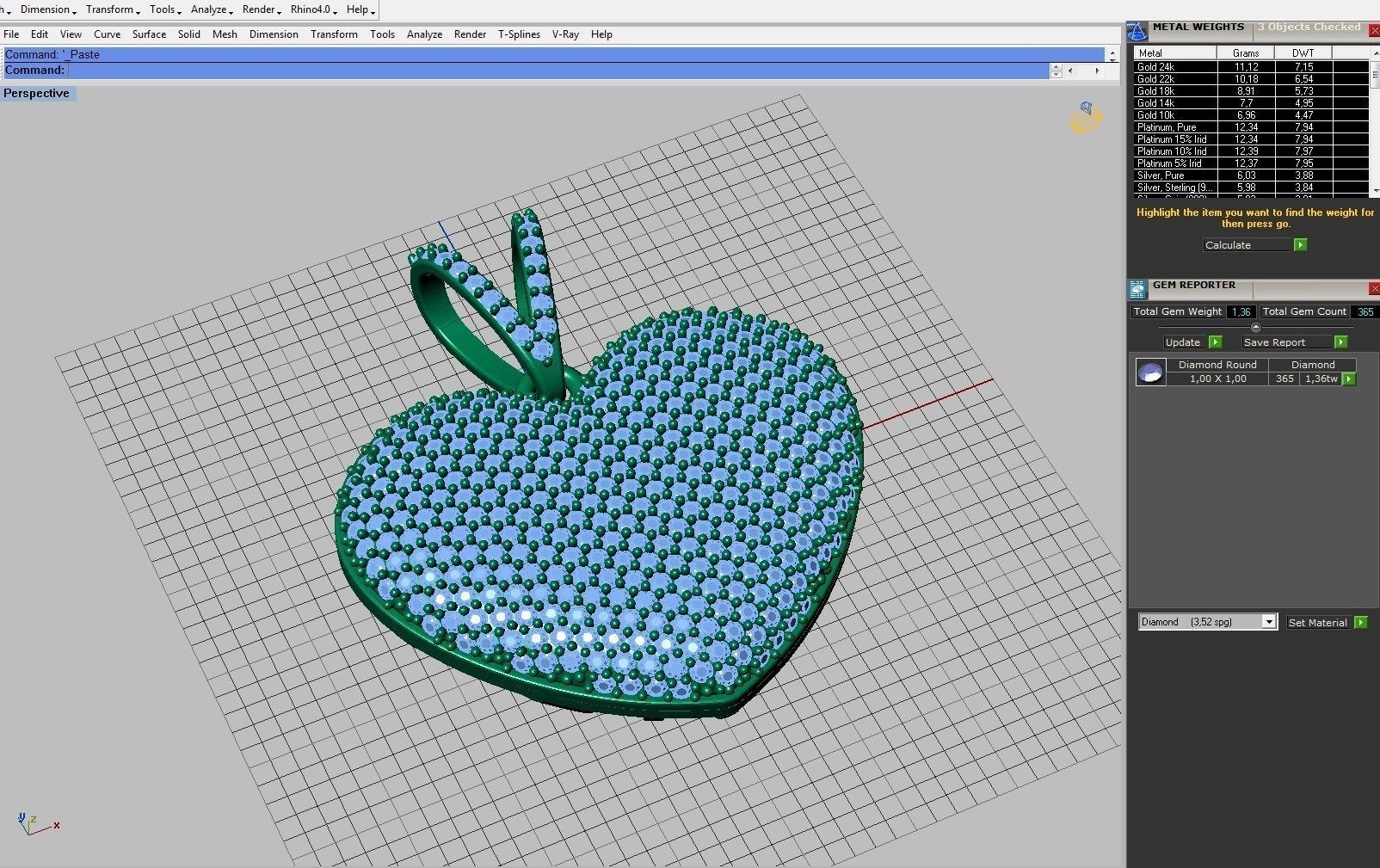1380x868 pixels.
Task: Click the Metal Weights list scroll-down arrow
Action: coord(1376,191)
